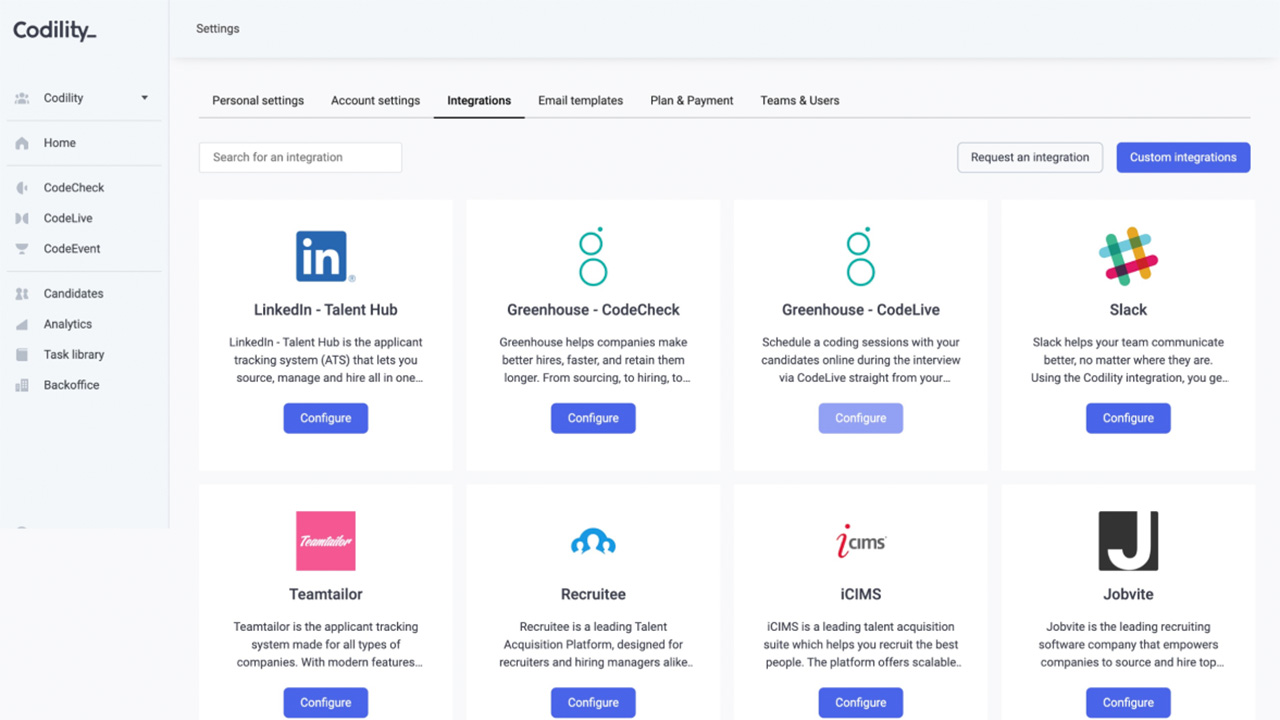
Task: Click the Recruitee card title
Action: coord(593,594)
